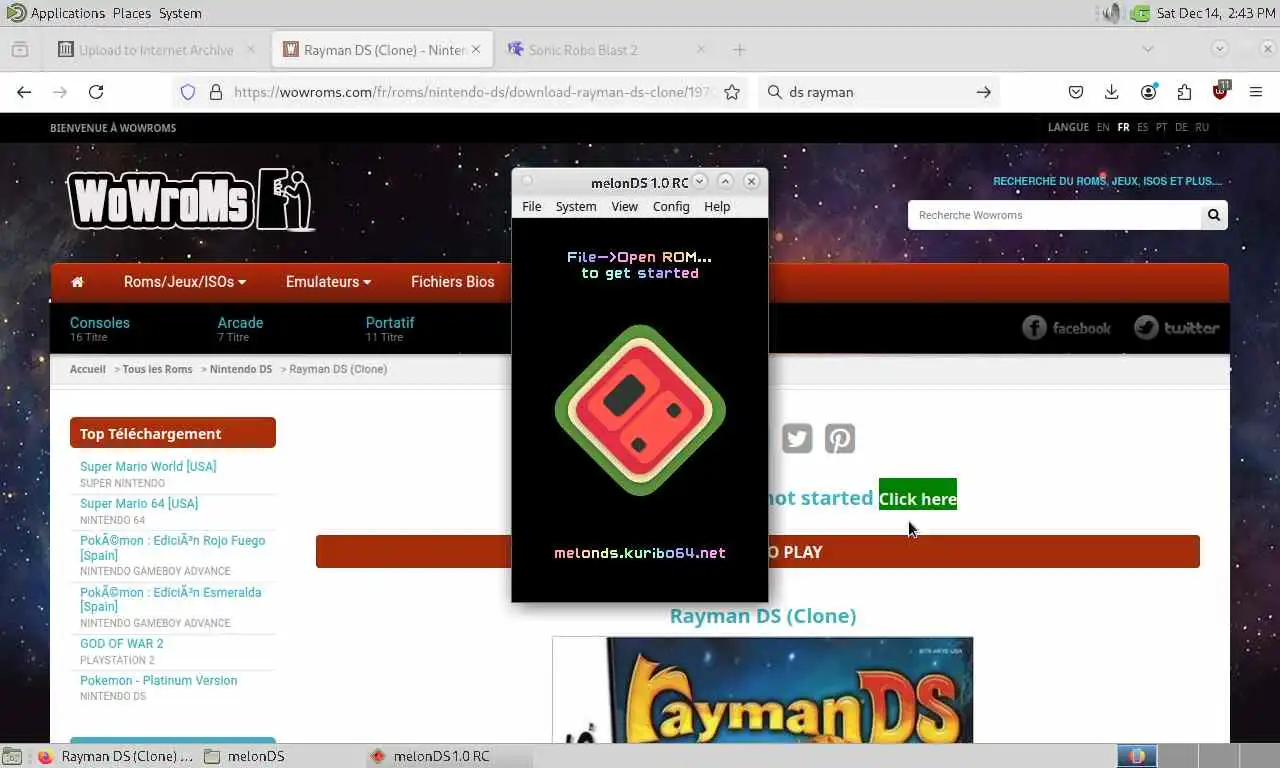The width and height of the screenshot is (1280, 768).
Task: Open the Firefox account icon
Action: point(1148,92)
